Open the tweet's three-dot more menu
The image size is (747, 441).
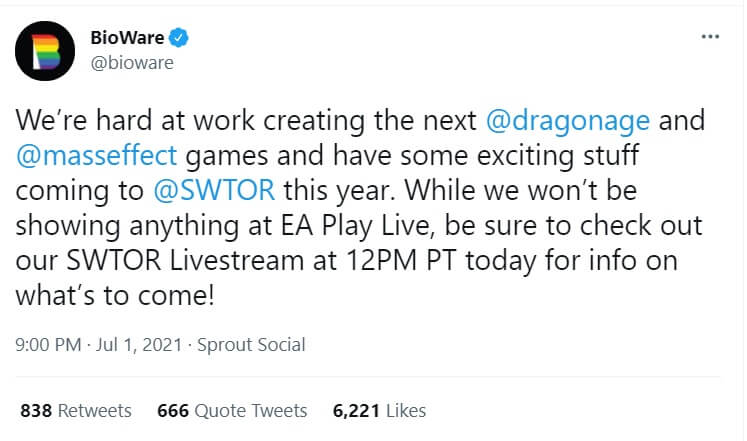tap(710, 37)
